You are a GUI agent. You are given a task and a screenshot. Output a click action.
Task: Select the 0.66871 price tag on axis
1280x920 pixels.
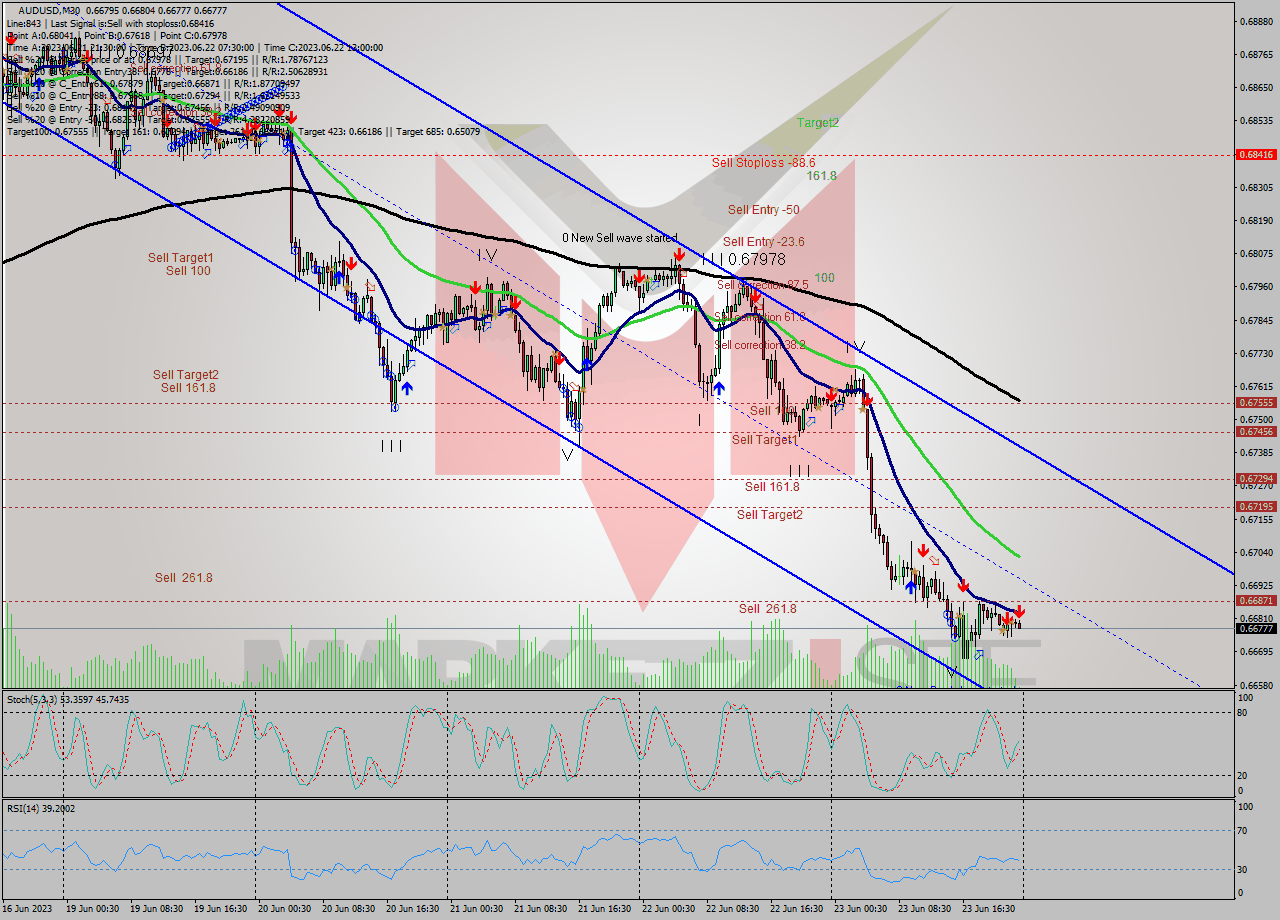pos(1256,601)
